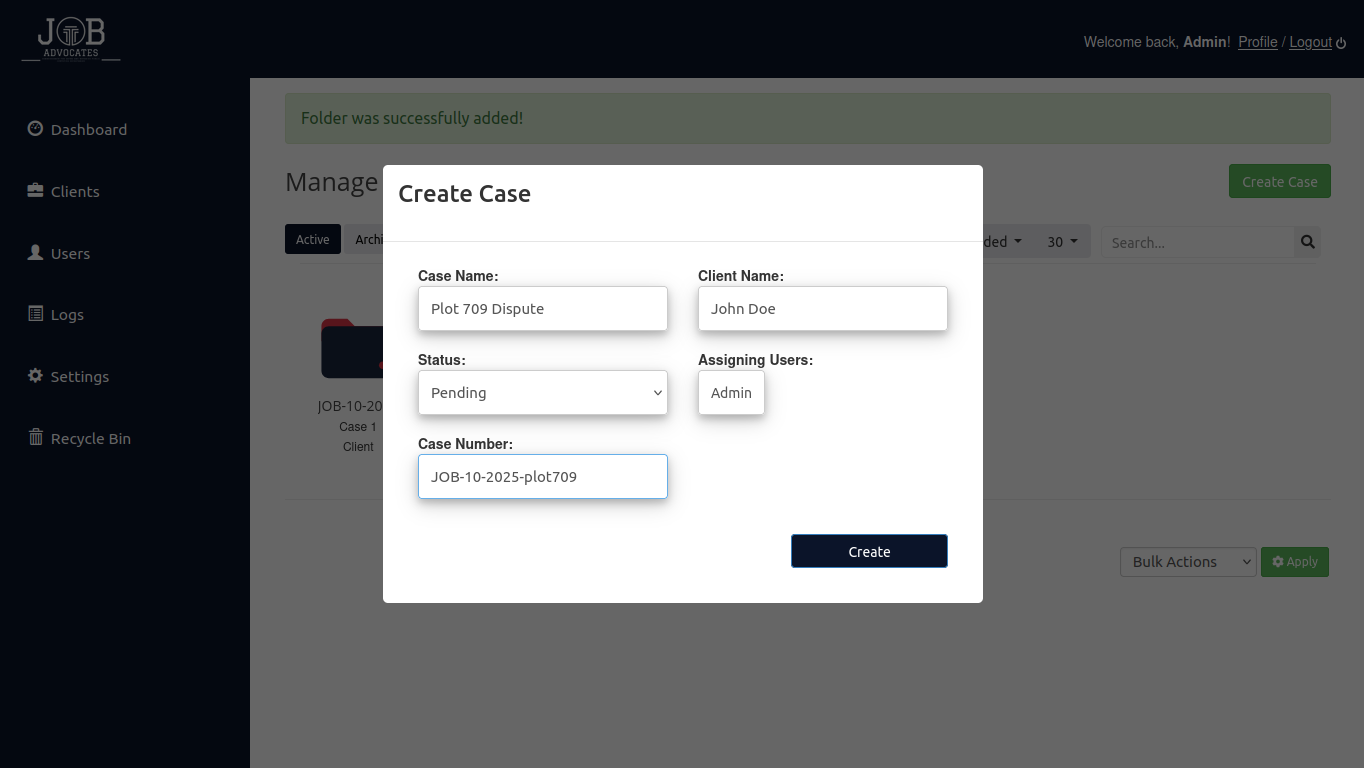The height and width of the screenshot is (768, 1364).
Task: Focus the Client Name field
Action: (x=822, y=309)
